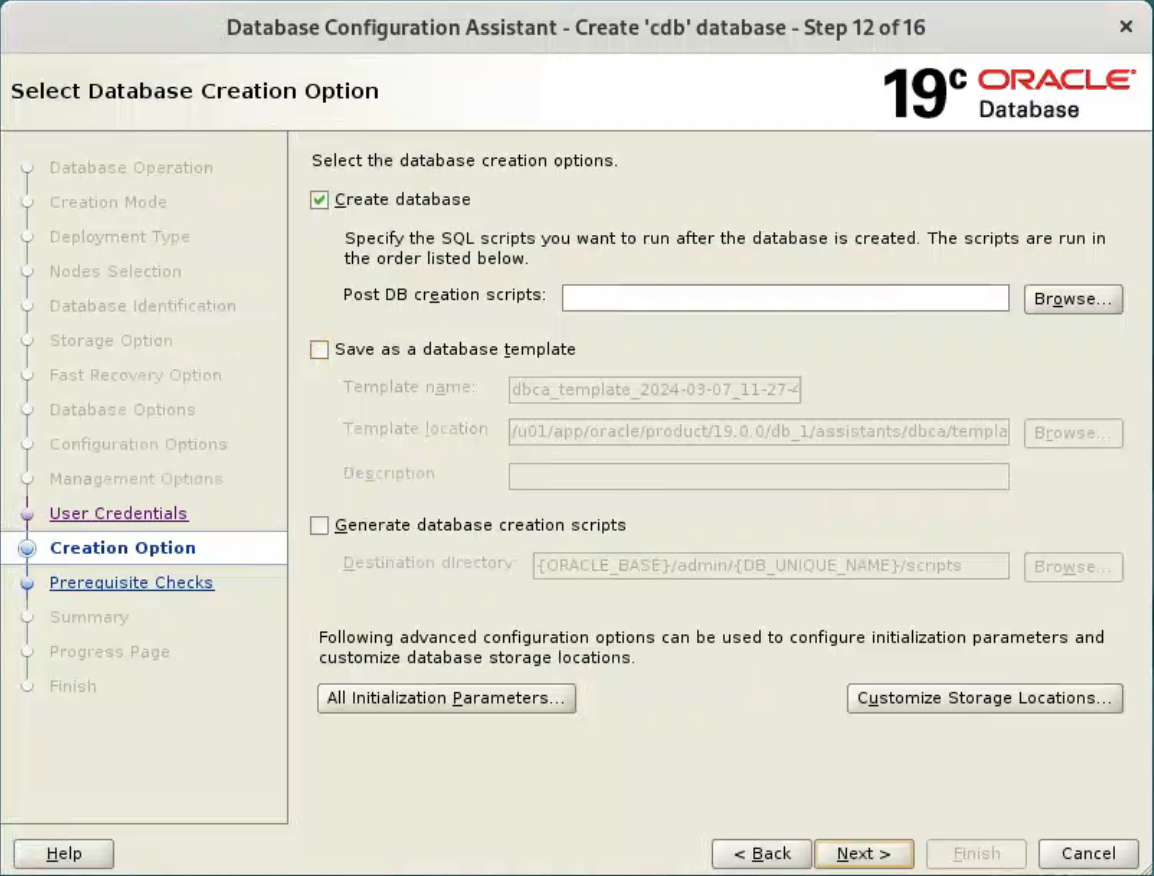Viewport: 1154px width, 876px height.
Task: Click the Fast Recovery Option step label
Action: (135, 375)
